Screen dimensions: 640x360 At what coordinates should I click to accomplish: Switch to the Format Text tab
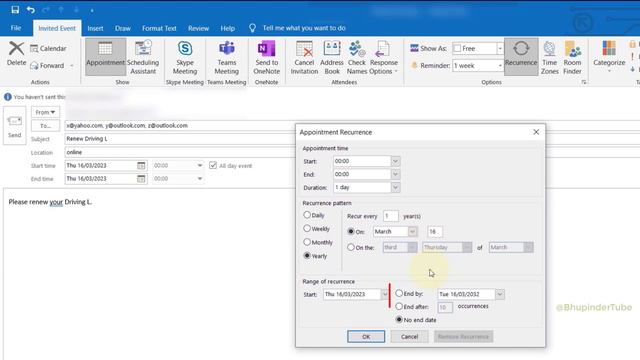coord(159,28)
